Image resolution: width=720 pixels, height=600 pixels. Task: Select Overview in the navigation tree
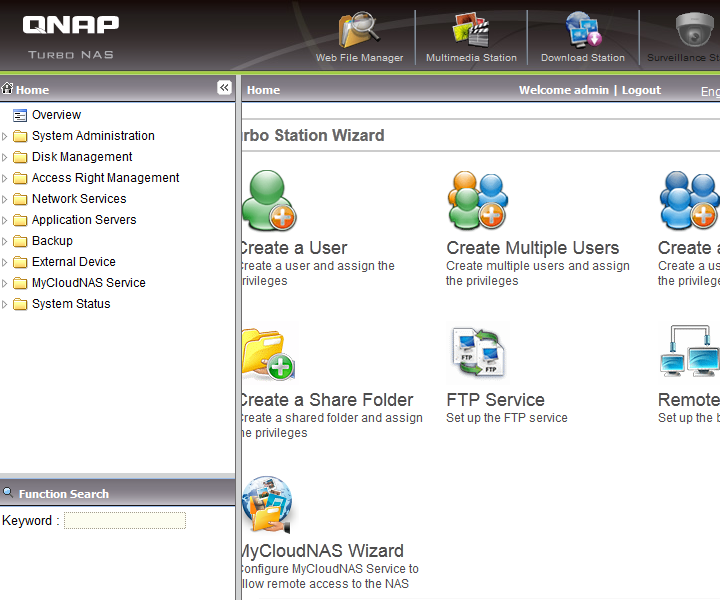tap(56, 115)
